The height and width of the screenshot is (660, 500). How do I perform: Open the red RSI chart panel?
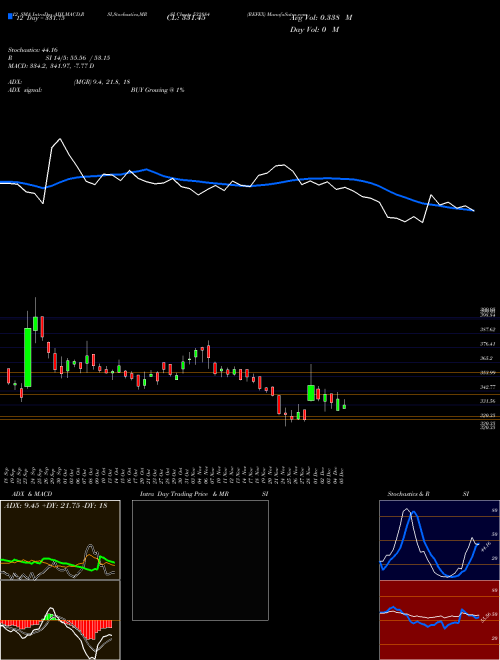click(x=439, y=620)
